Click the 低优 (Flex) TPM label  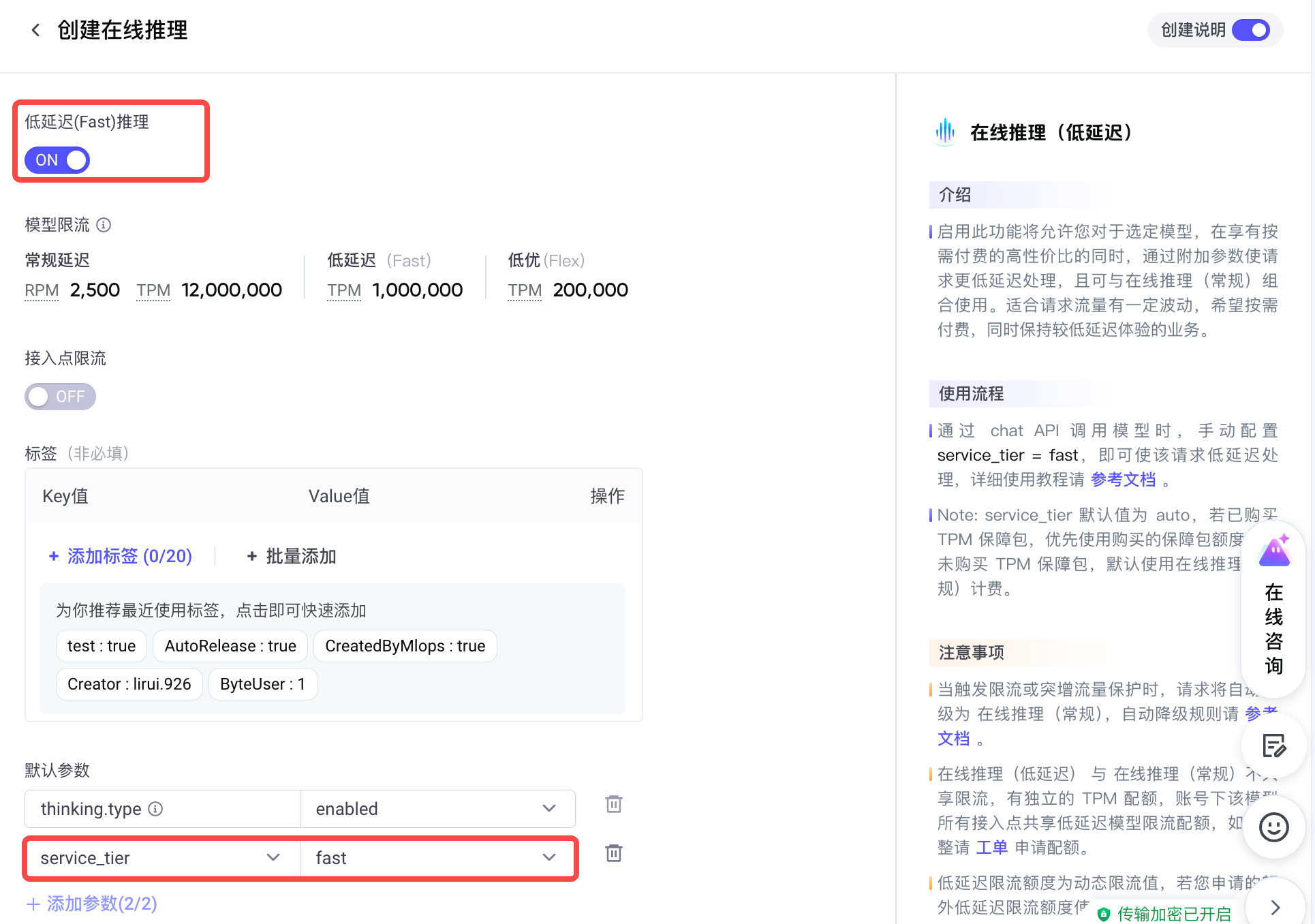525,290
